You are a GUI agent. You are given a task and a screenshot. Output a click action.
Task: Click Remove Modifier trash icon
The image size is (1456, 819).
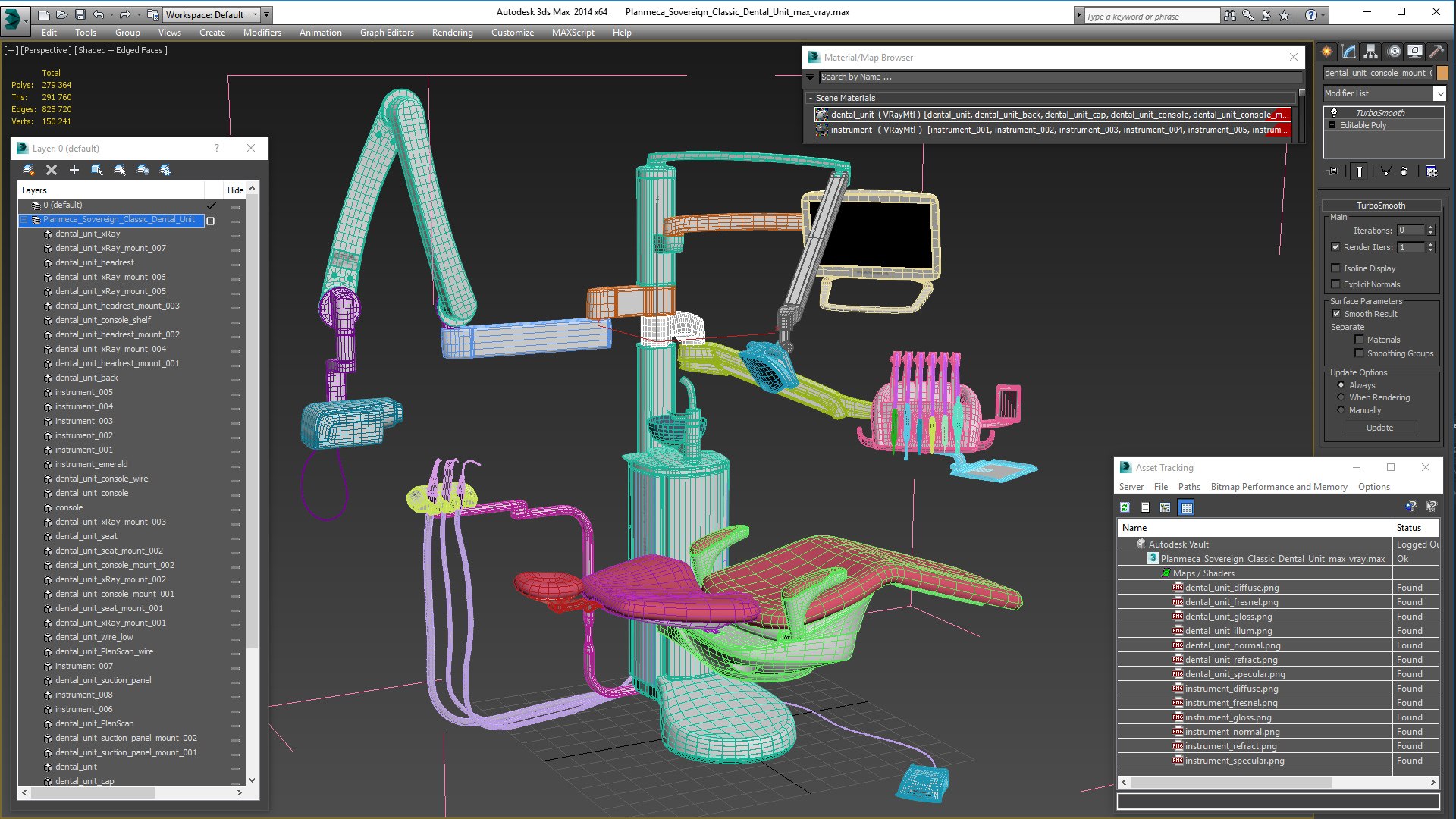(x=1404, y=171)
